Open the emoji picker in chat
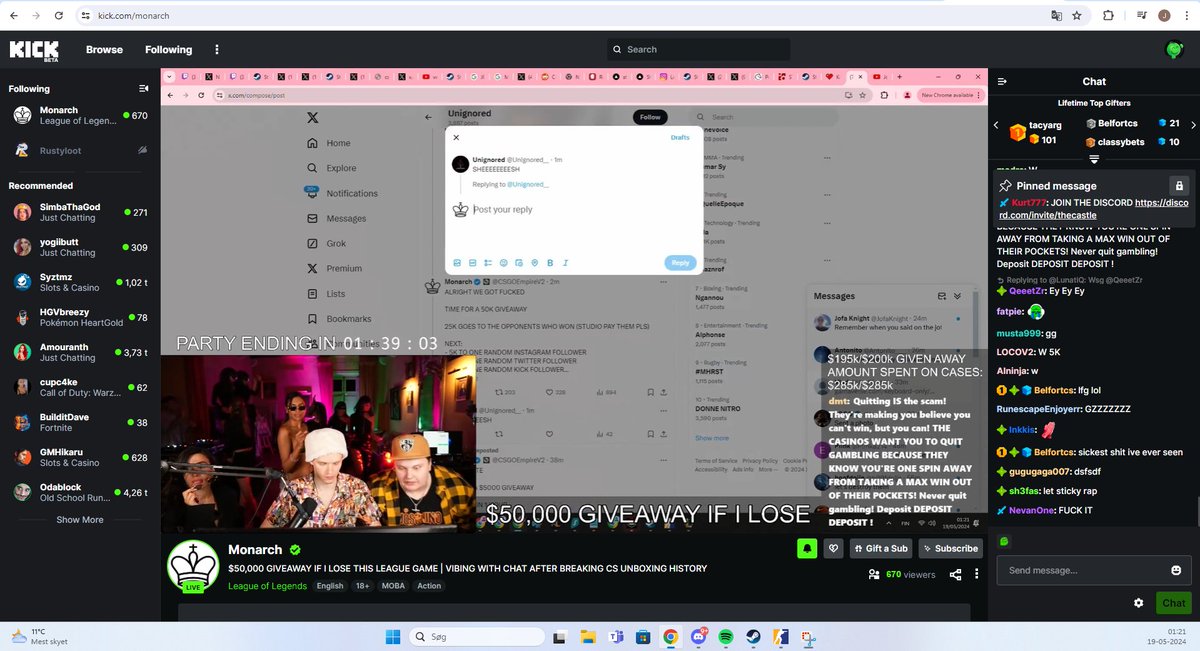Viewport: 1200px width, 651px height. (1176, 570)
